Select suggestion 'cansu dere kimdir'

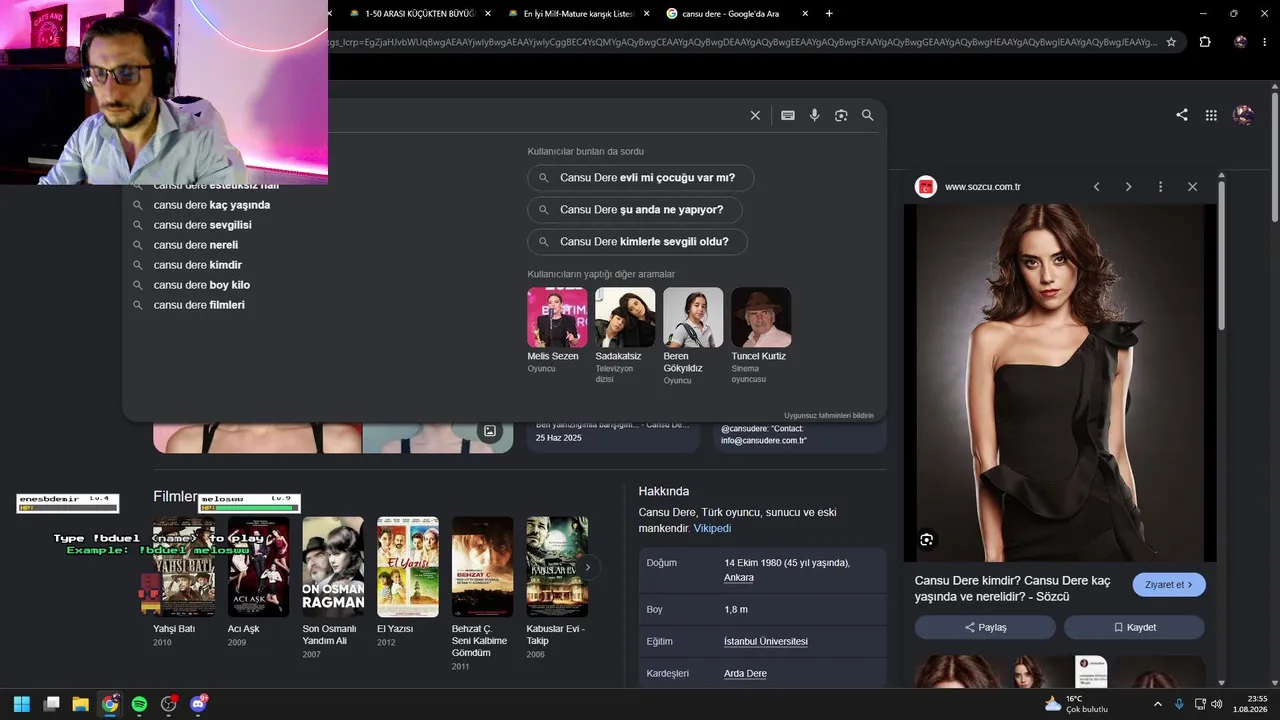198,265
